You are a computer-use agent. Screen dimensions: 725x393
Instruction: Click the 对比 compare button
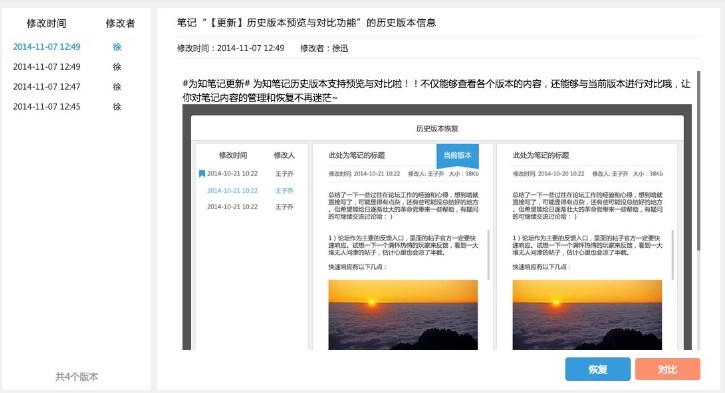(x=667, y=369)
